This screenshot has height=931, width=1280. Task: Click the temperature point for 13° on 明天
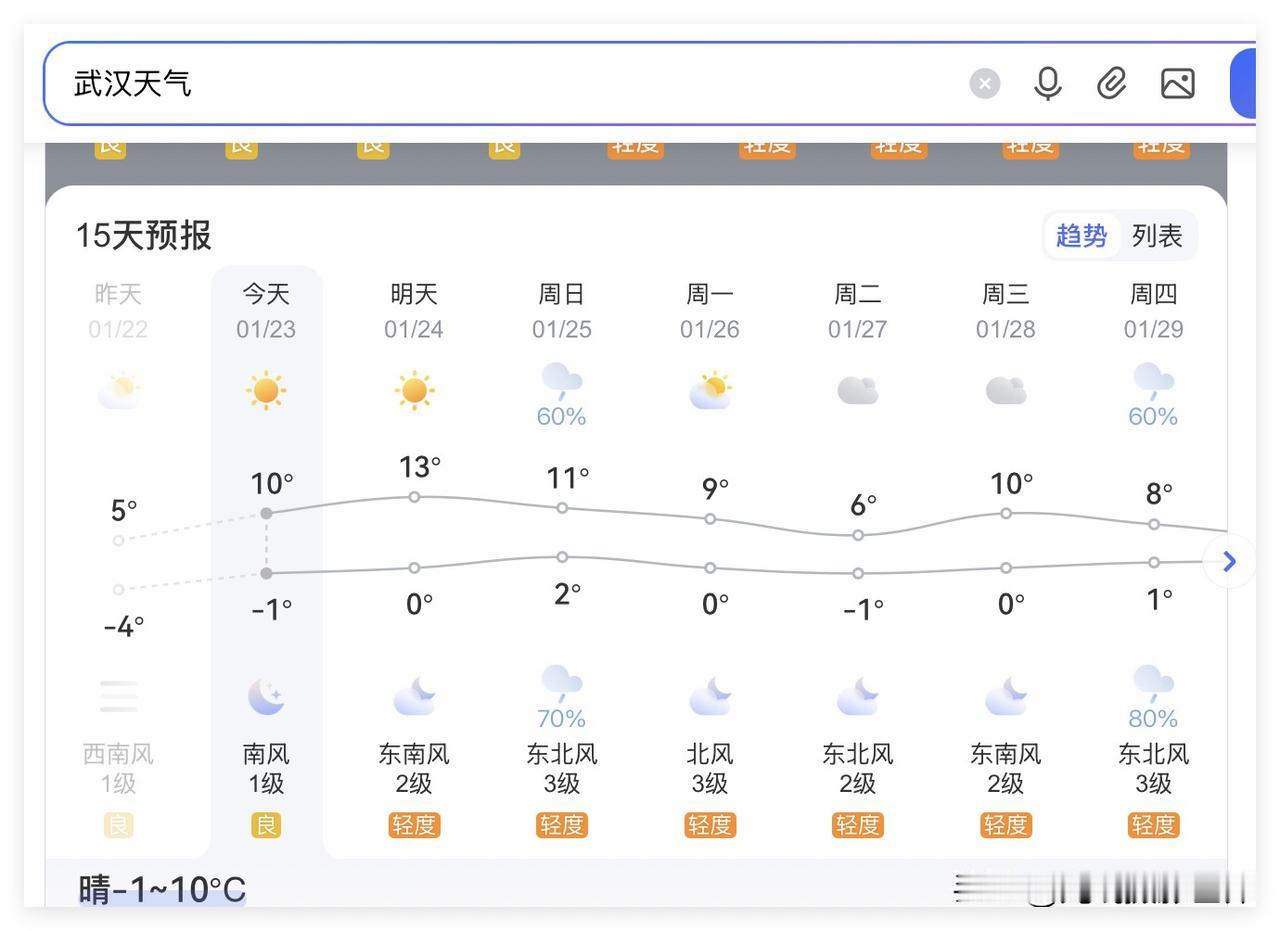point(413,496)
